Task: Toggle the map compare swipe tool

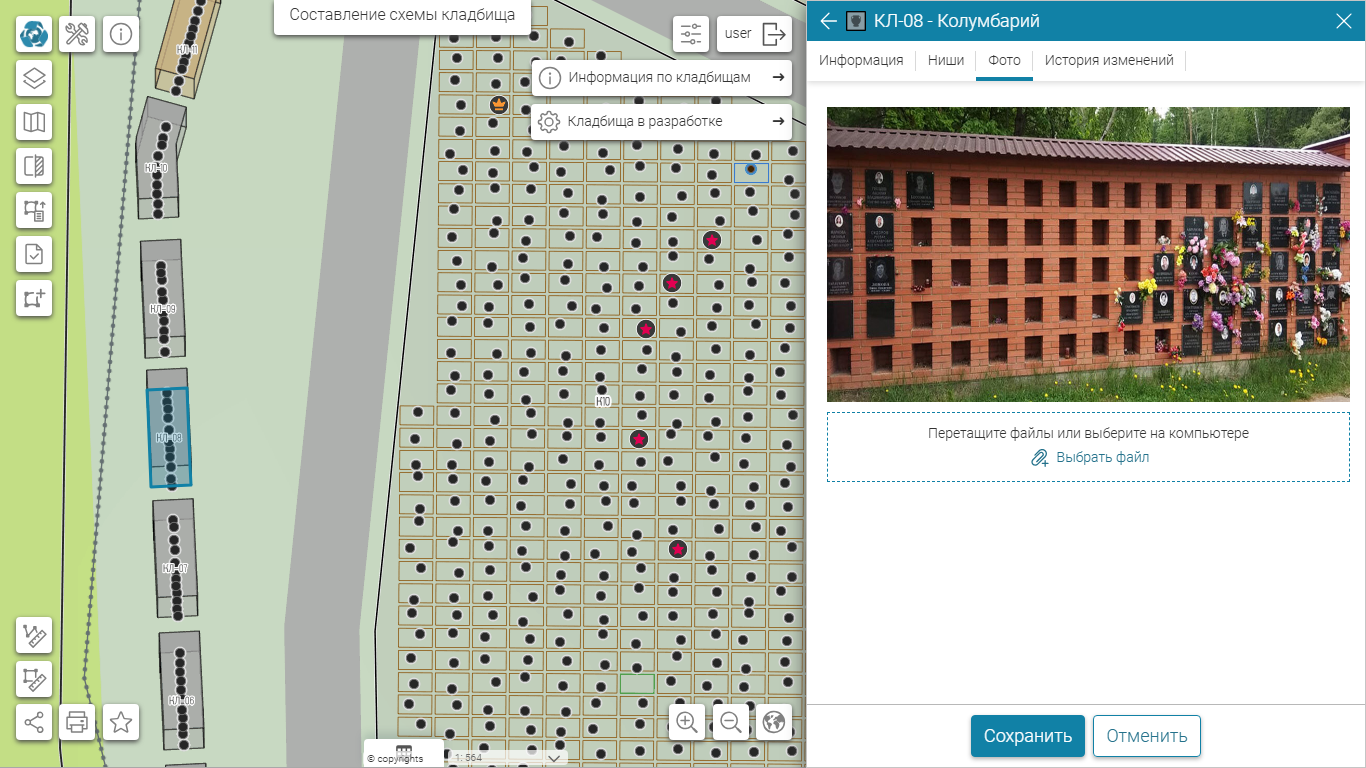Action: (x=34, y=166)
